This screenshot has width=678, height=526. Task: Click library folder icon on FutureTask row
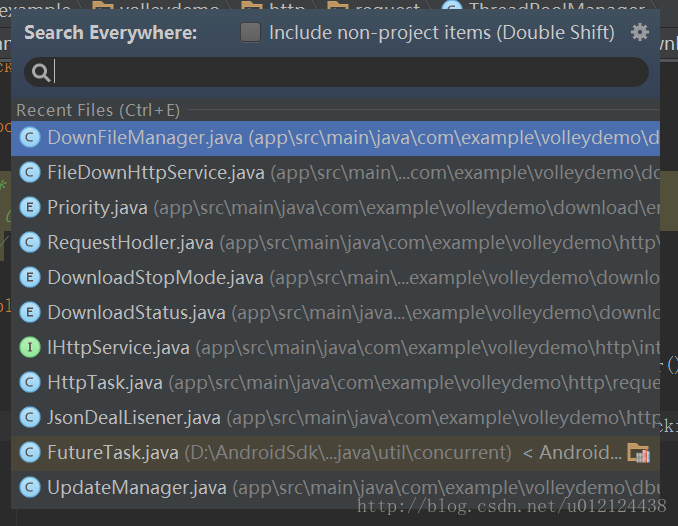click(639, 453)
